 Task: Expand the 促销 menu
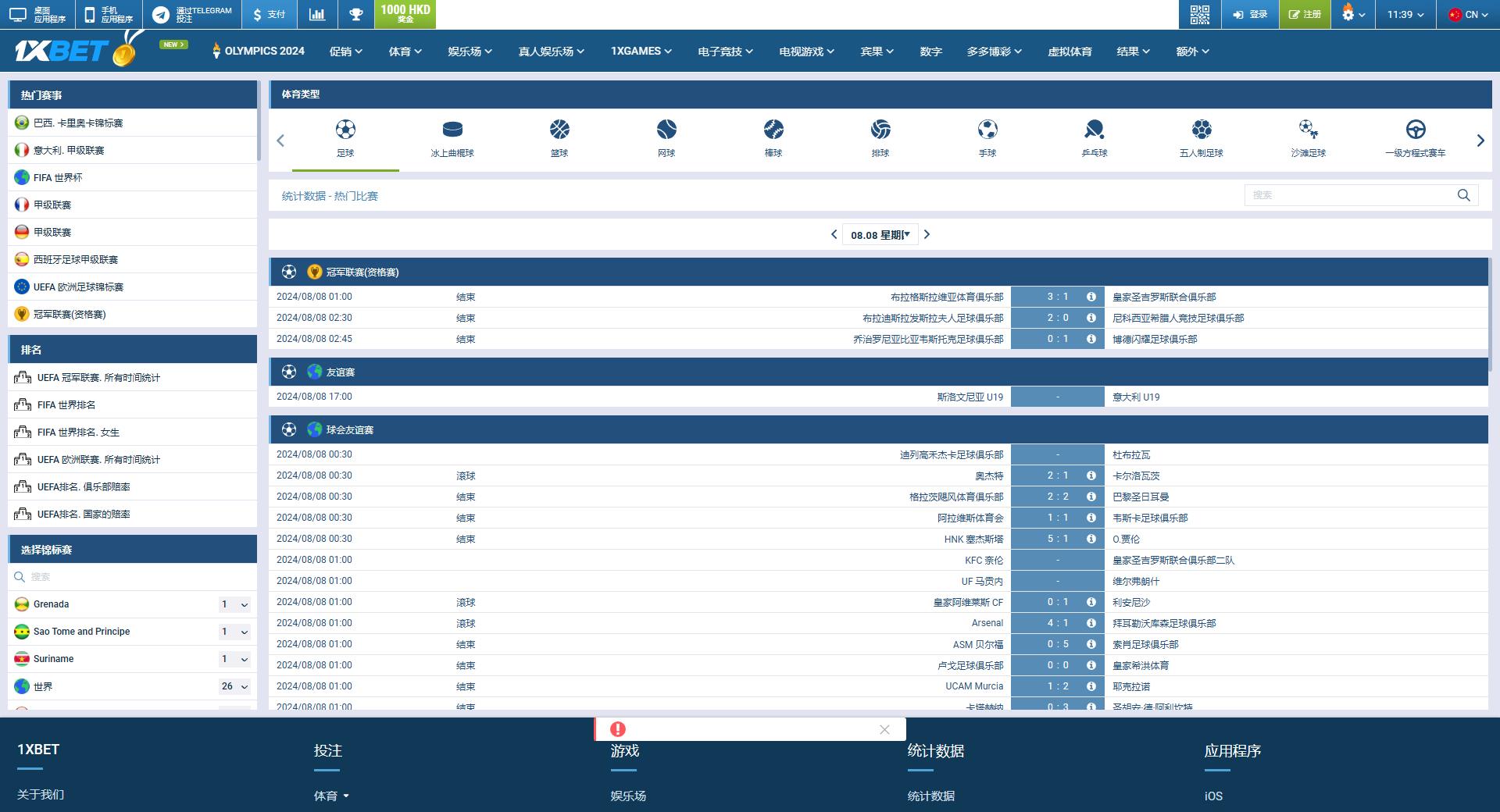point(345,52)
